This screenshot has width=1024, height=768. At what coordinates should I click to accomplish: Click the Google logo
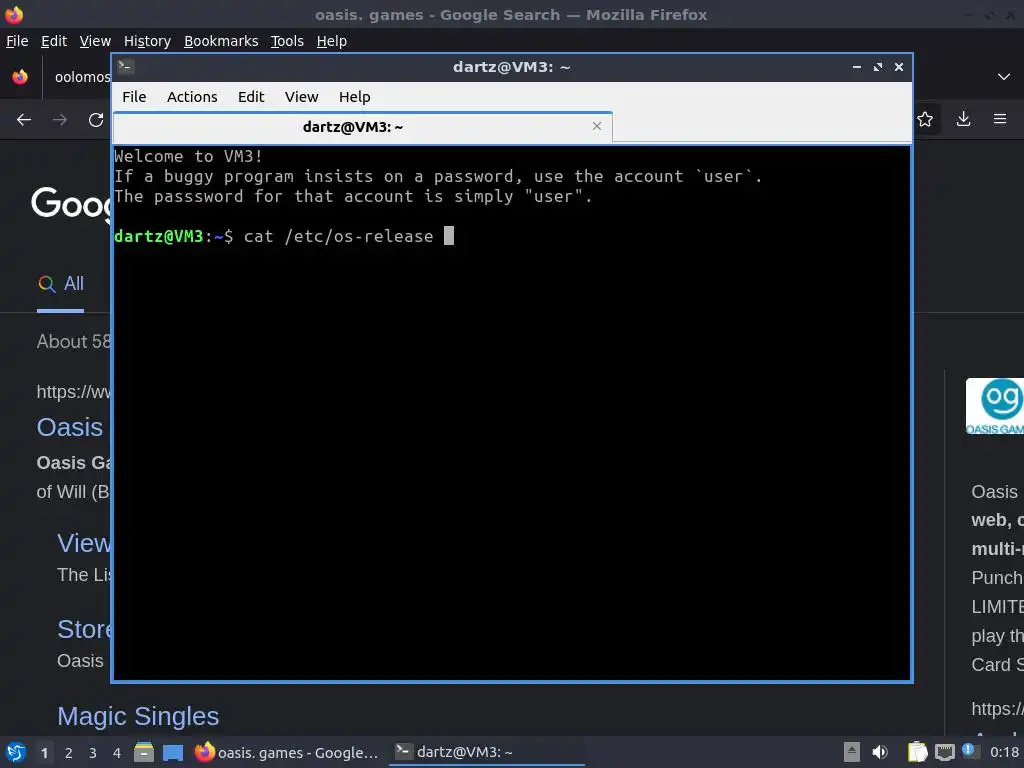click(x=71, y=204)
